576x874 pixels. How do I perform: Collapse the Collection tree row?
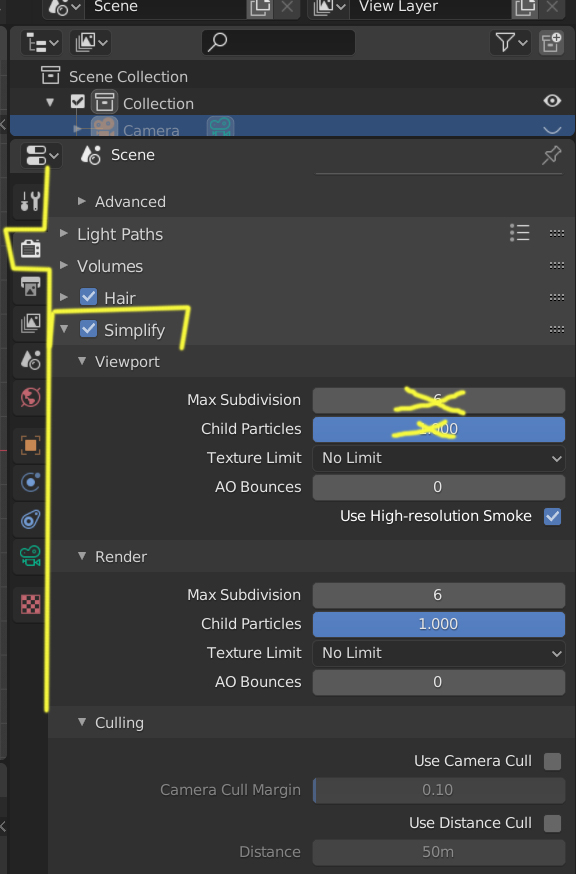tap(50, 103)
